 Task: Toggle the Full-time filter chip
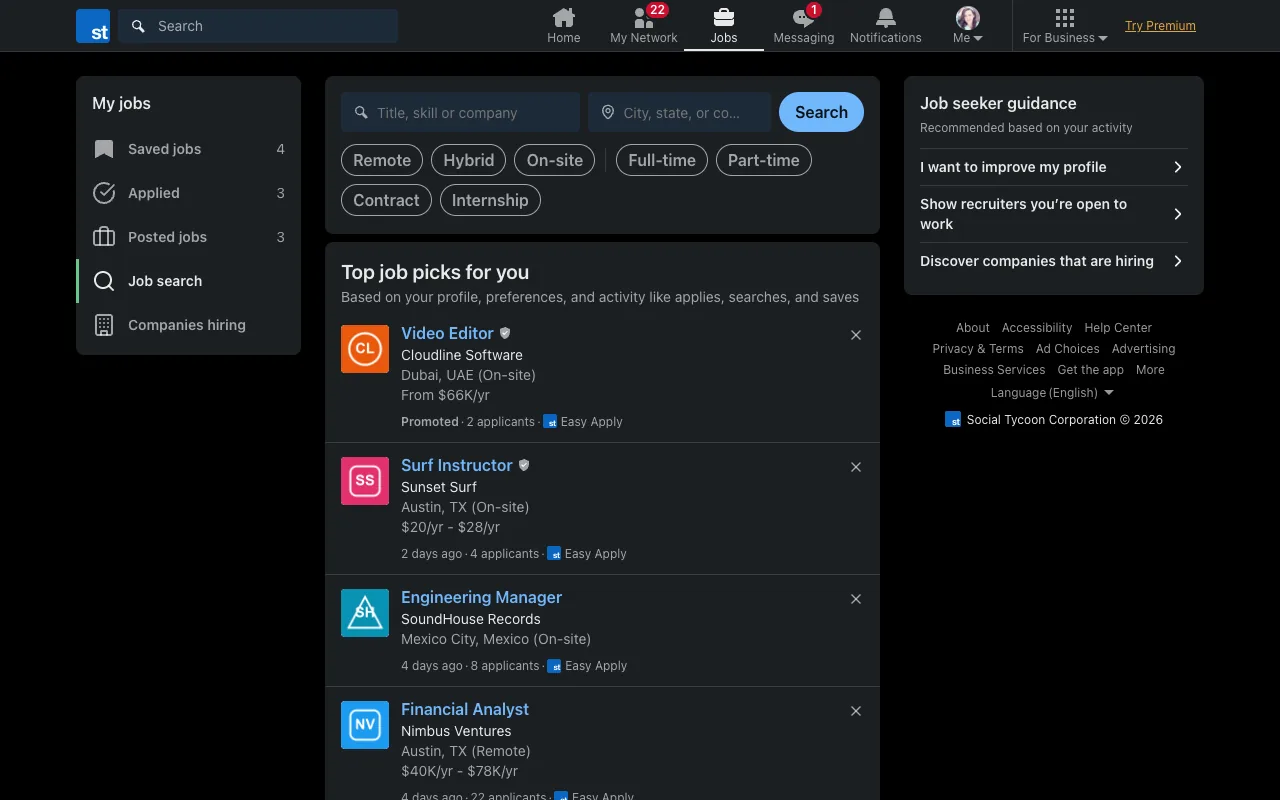[662, 160]
